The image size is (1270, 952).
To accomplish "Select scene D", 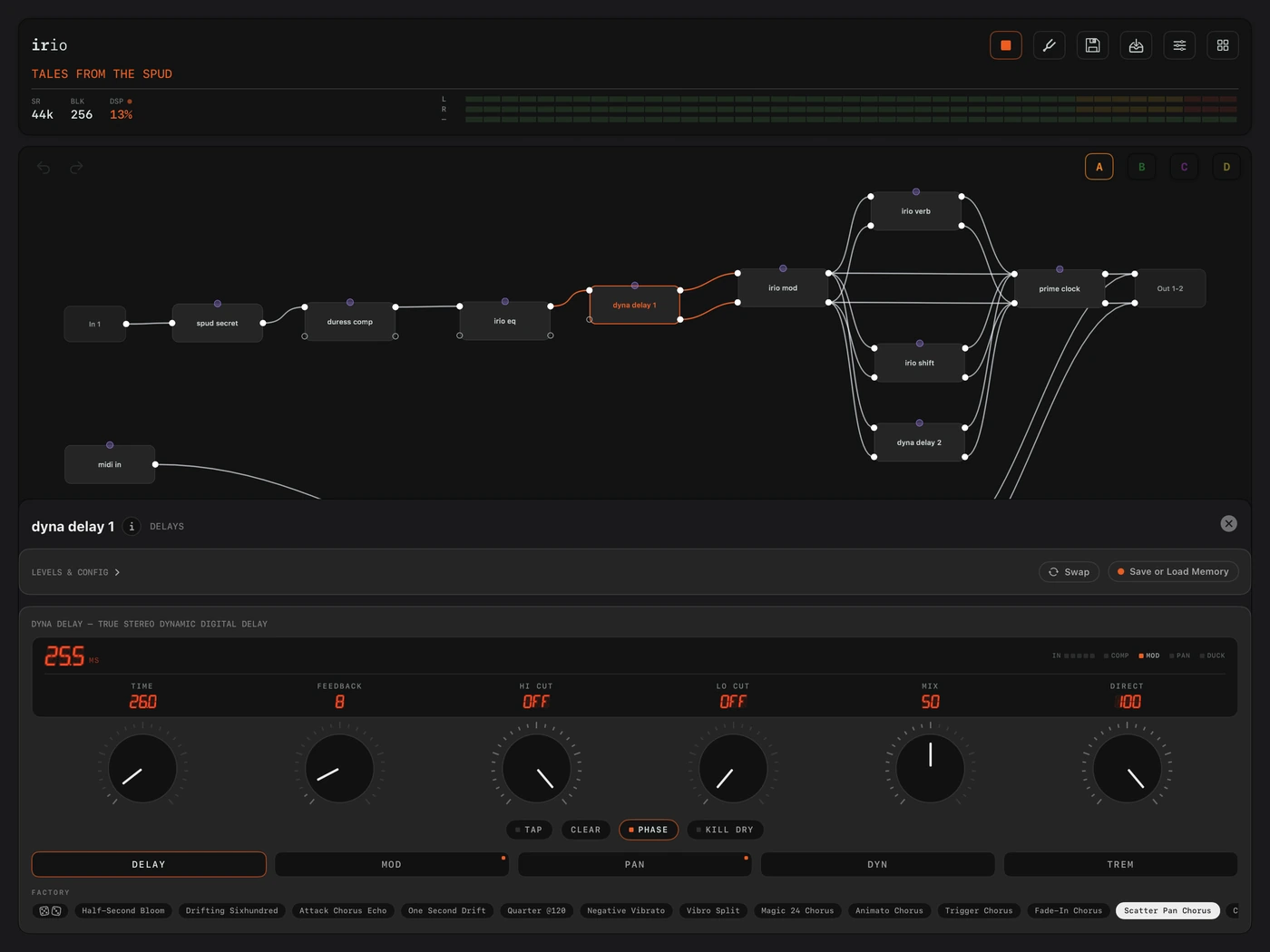I will pyautogui.click(x=1226, y=167).
